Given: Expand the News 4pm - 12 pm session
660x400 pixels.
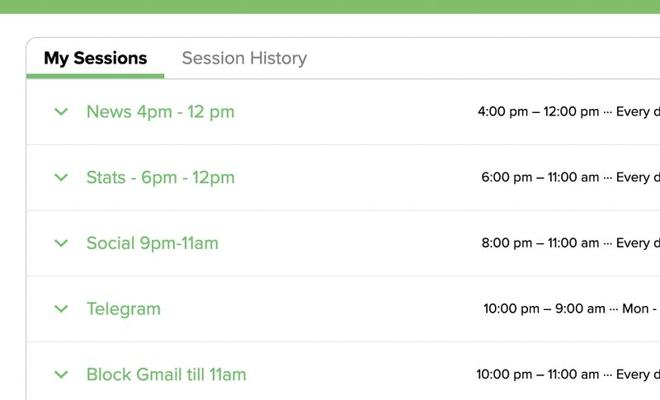Looking at the screenshot, I should (61, 112).
